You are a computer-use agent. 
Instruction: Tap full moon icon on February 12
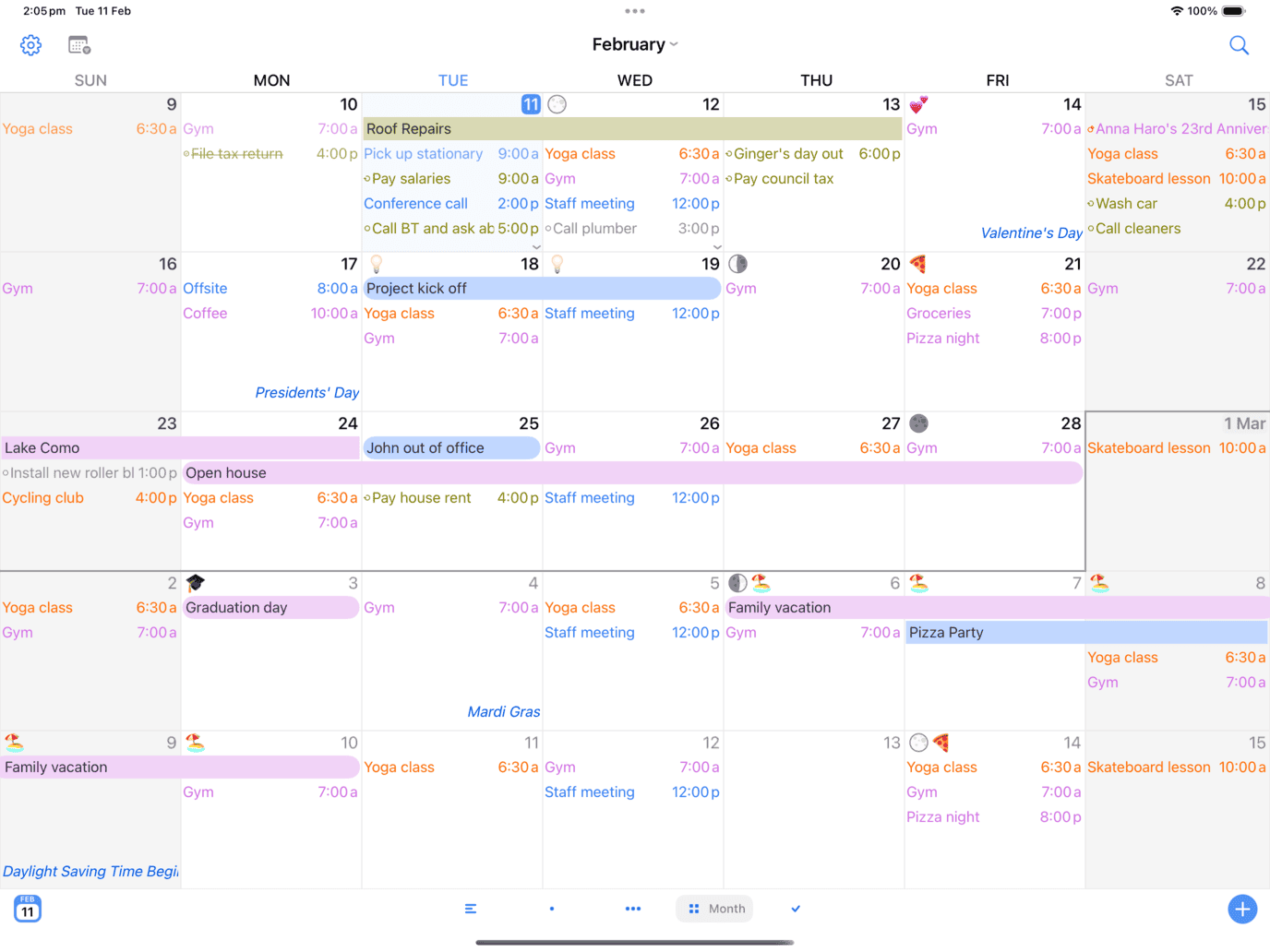click(557, 104)
